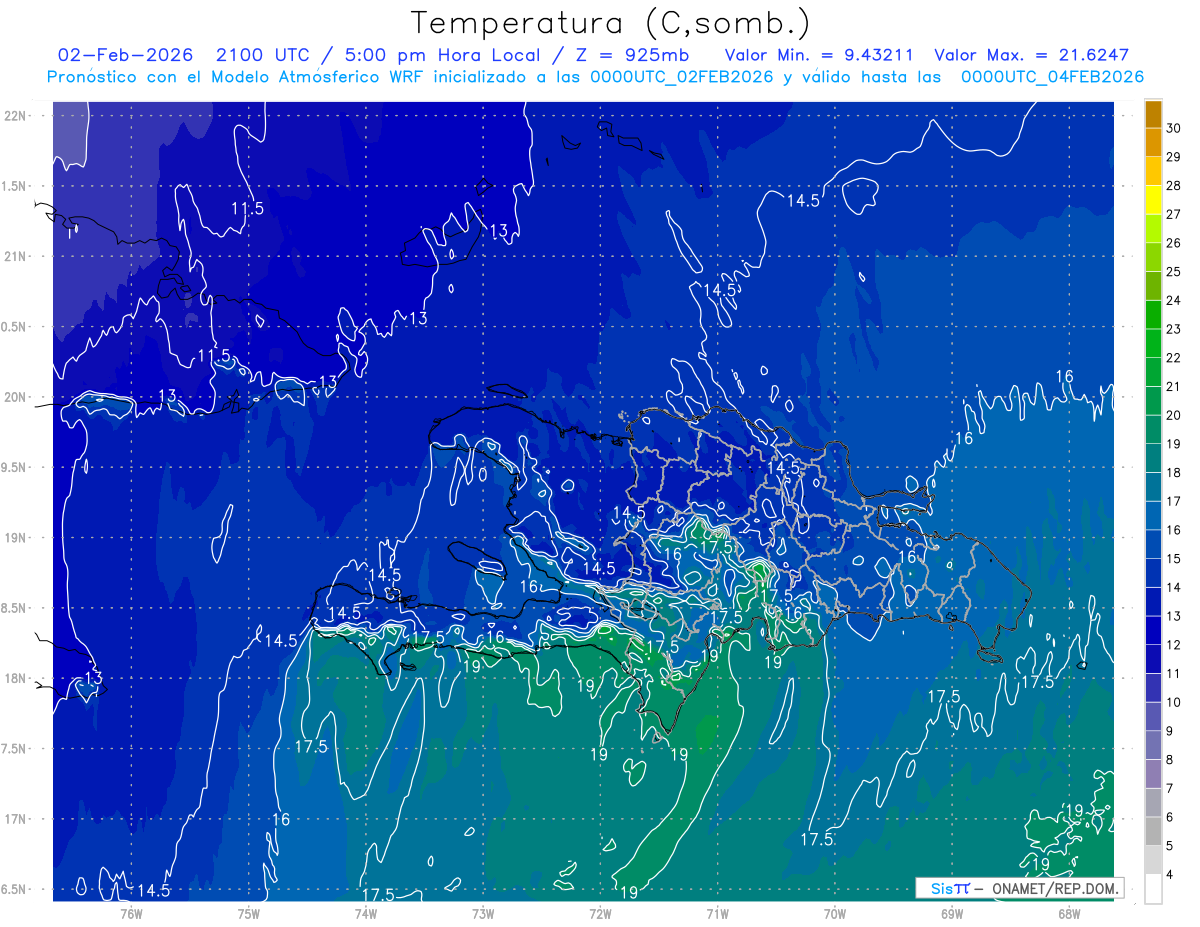Click the "Valor Max. = 21.6247" value
The height and width of the screenshot is (927, 1200).
(x=1031, y=55)
